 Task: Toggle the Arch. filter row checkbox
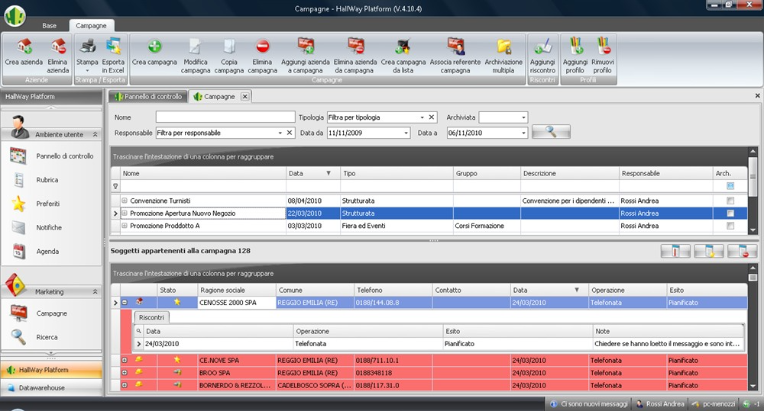730,186
